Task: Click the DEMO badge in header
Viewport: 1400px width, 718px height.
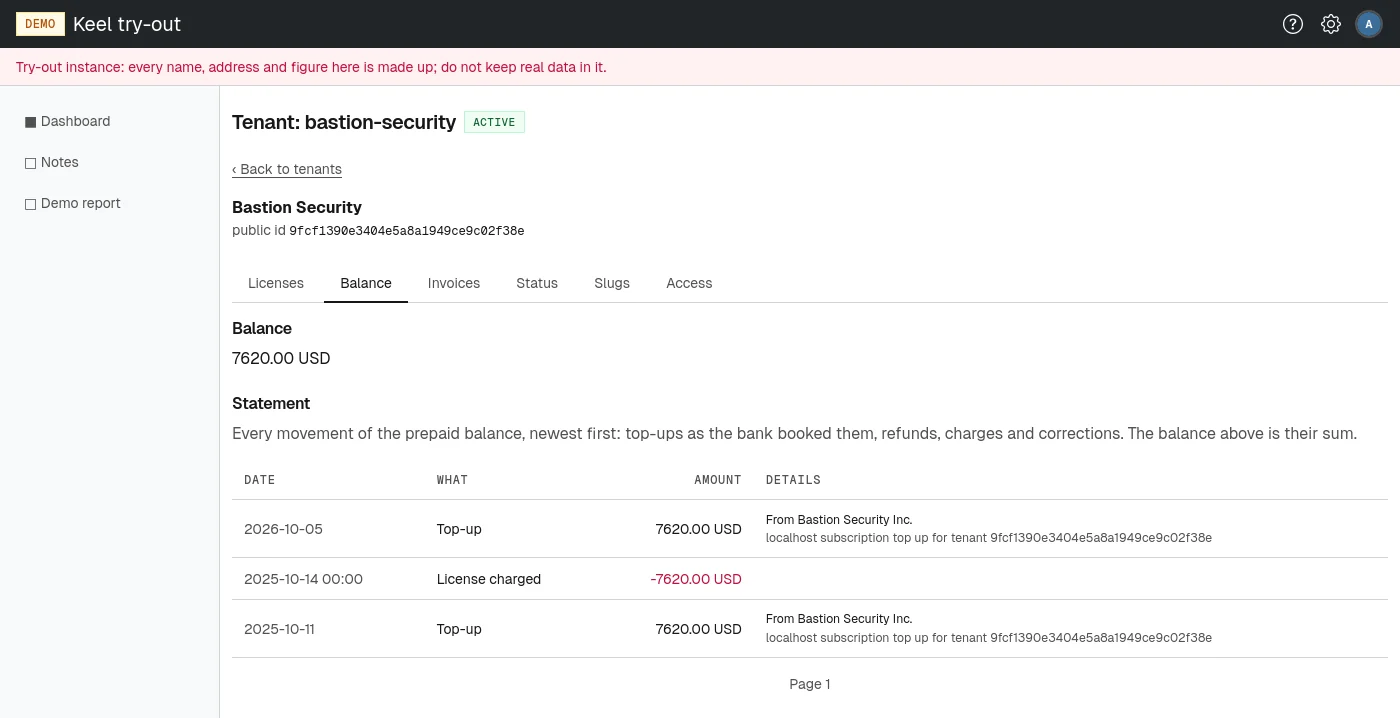Action: (x=40, y=24)
